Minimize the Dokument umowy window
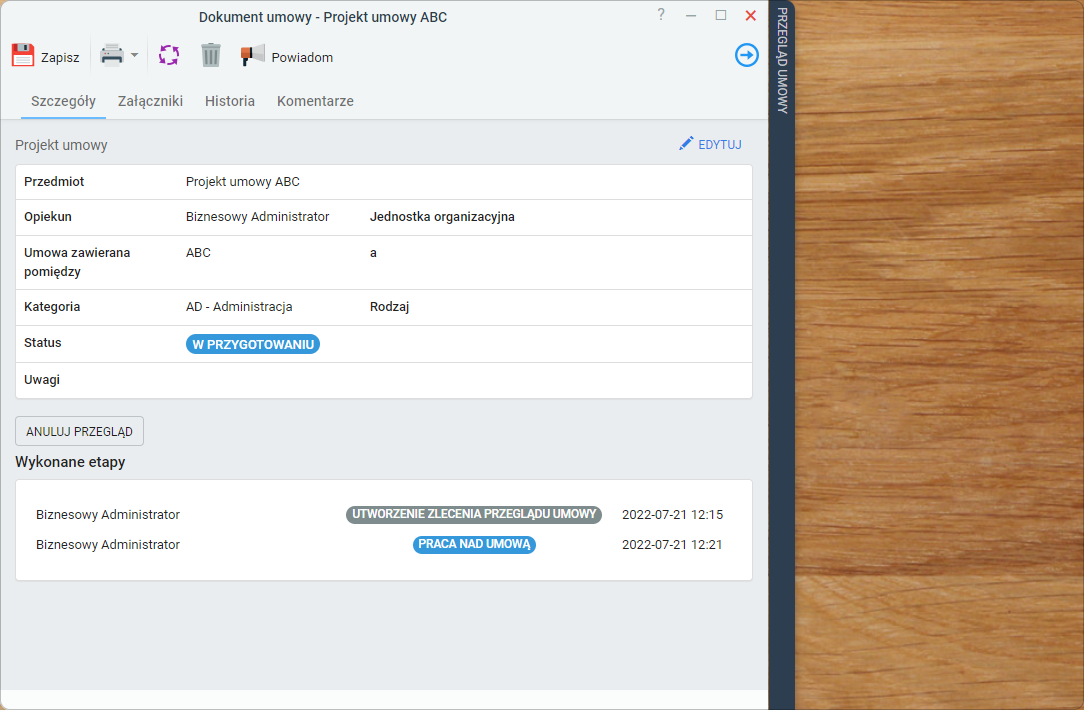 (x=691, y=15)
